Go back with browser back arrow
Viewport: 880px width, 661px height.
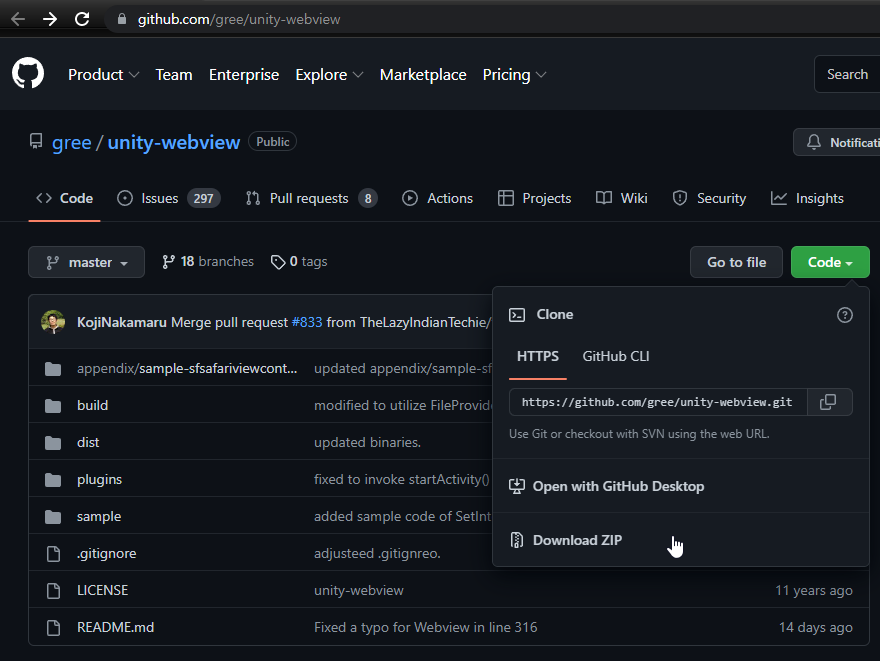(x=18, y=19)
